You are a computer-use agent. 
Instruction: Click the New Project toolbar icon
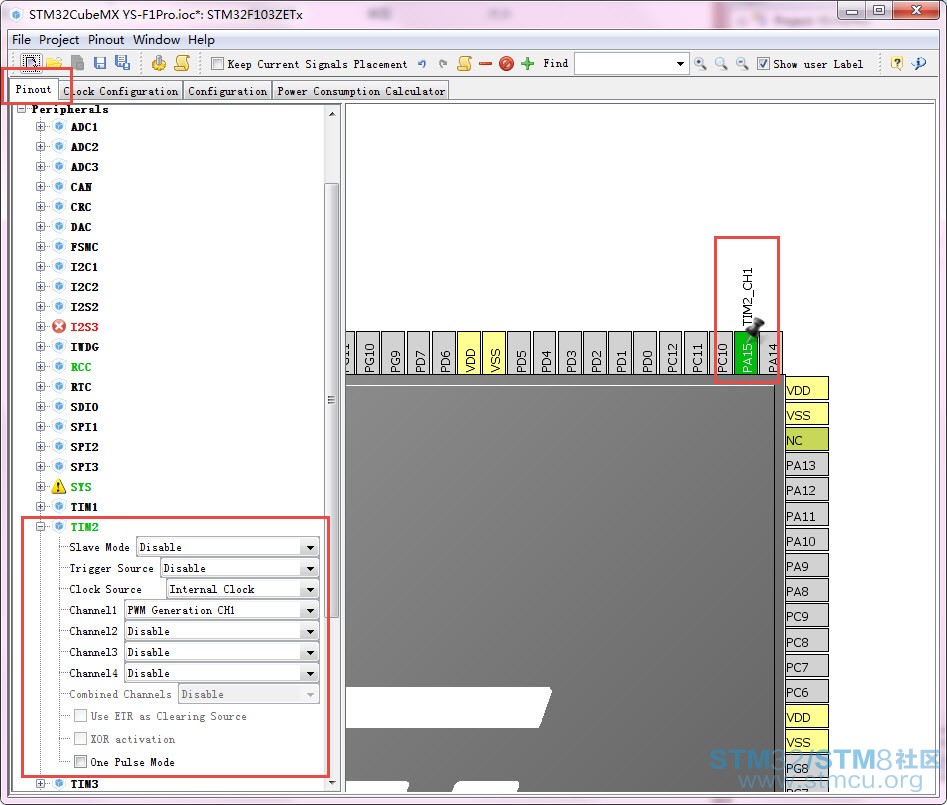point(31,63)
